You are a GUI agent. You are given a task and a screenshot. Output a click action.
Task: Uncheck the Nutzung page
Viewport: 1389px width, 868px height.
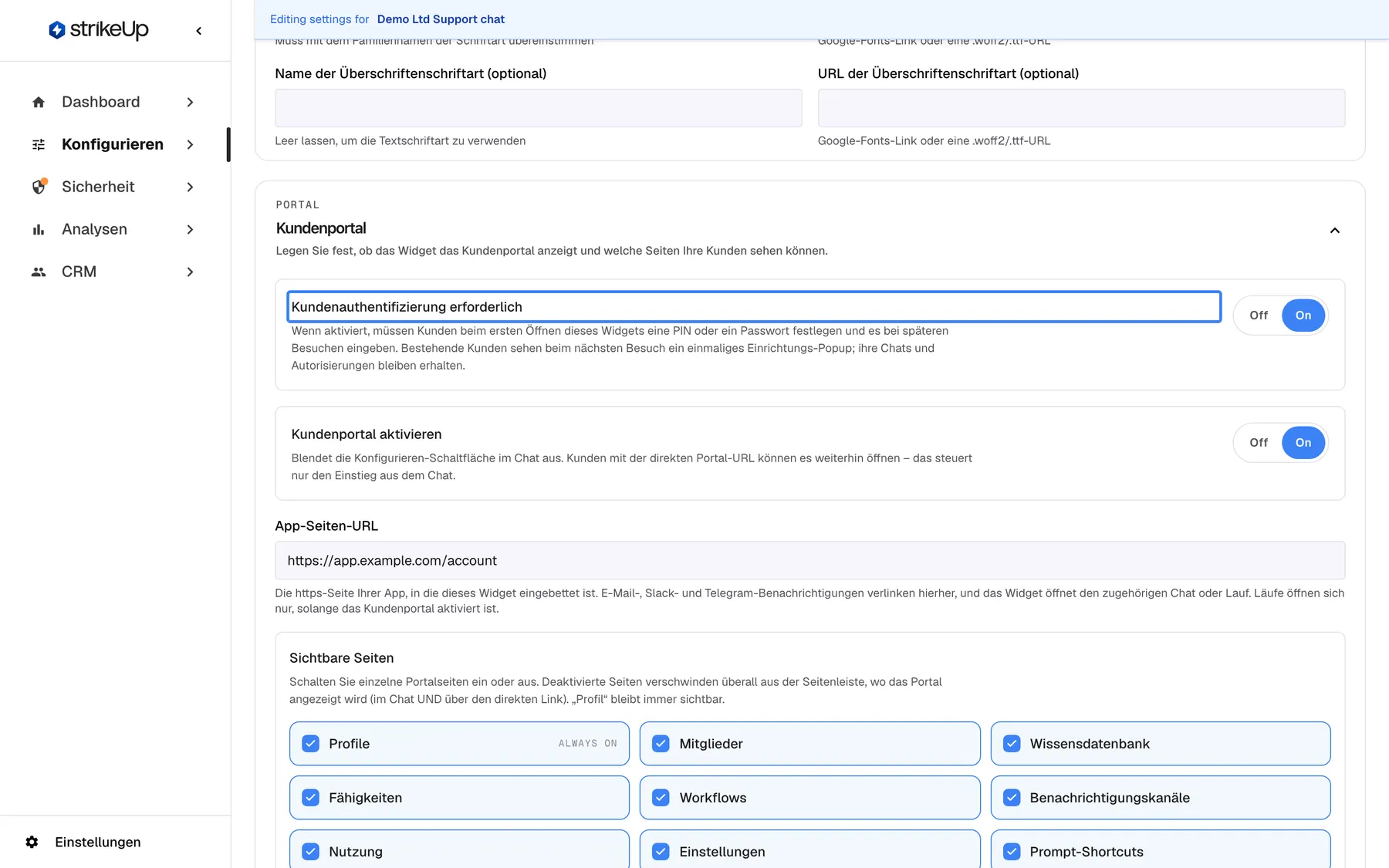click(x=310, y=852)
